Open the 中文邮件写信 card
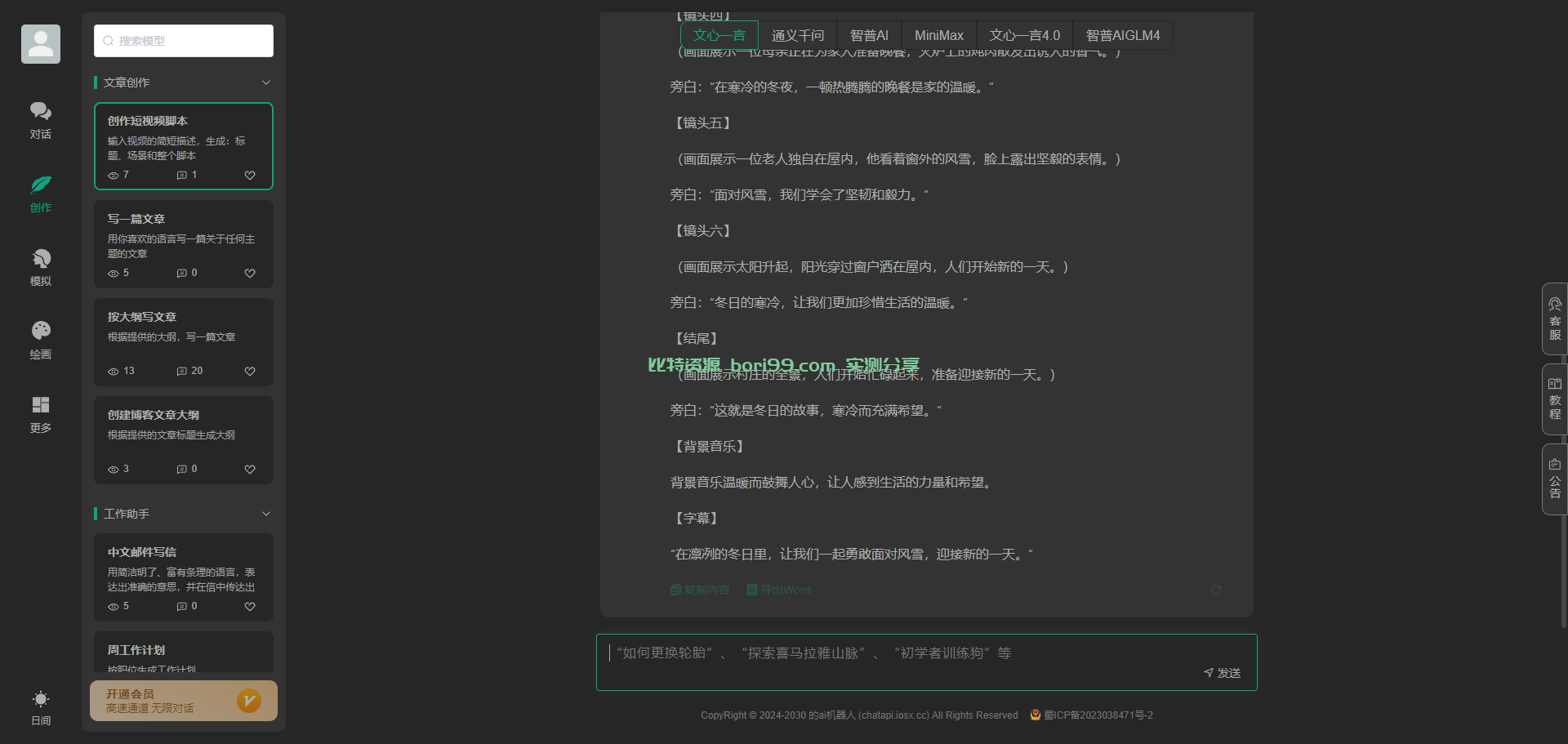This screenshot has height=744, width=1568. (184, 577)
